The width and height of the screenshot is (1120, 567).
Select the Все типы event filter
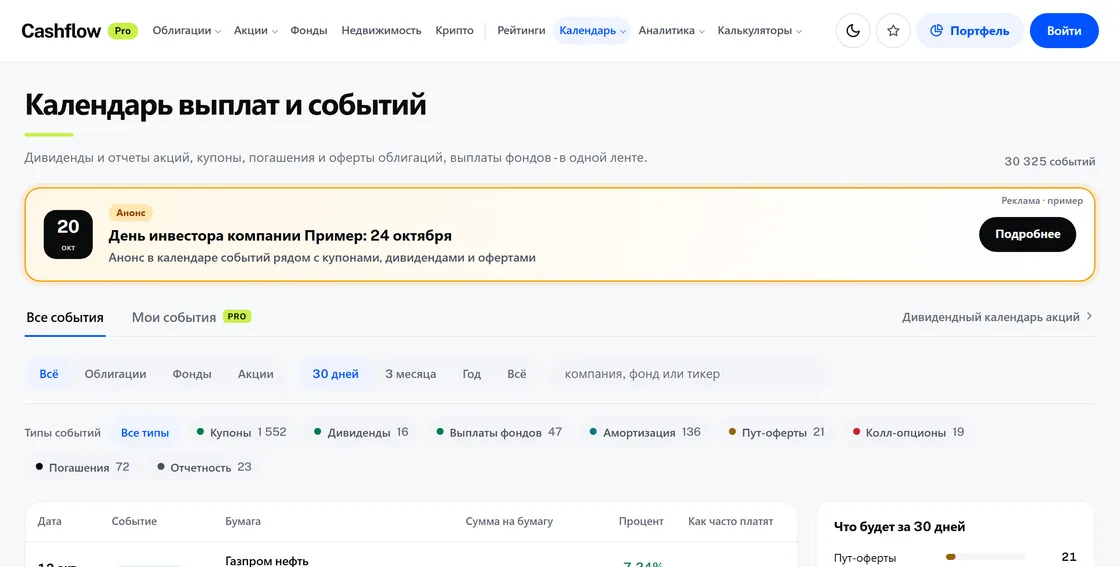[145, 433]
